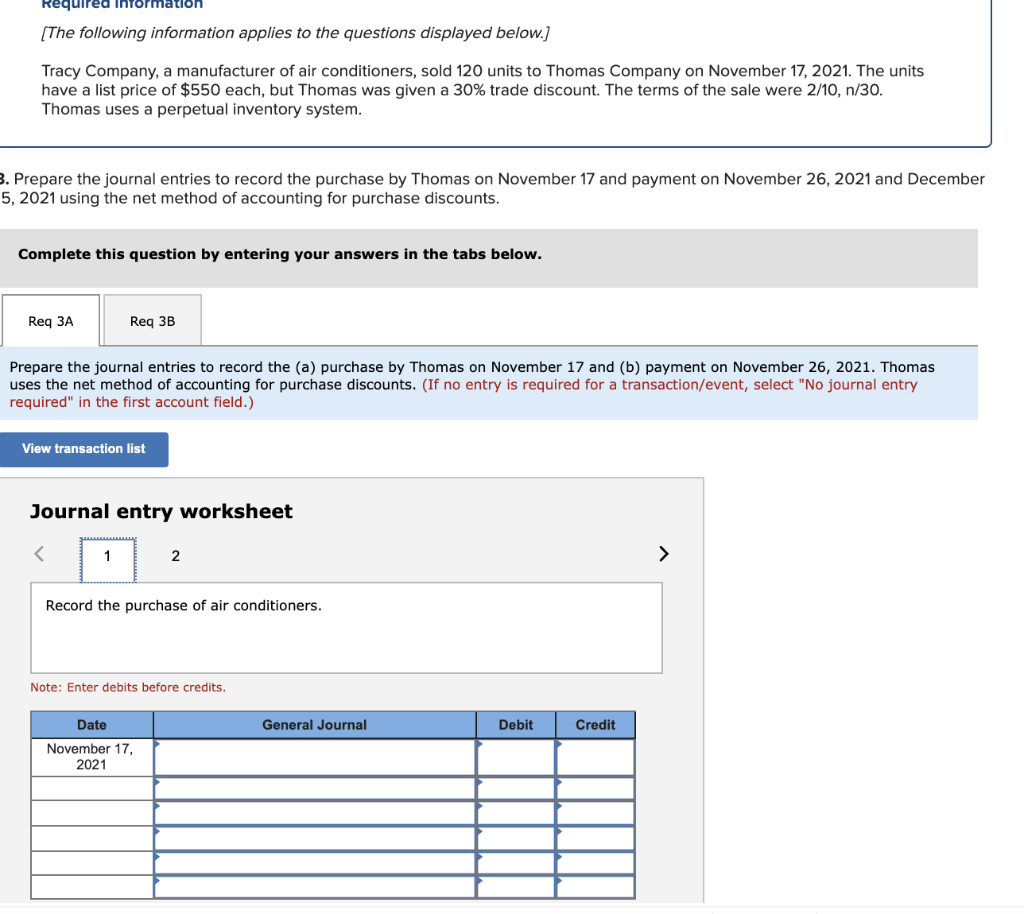Screen dimensions: 1024x914
Task: Click Credit field in last row
Action: click(x=595, y=887)
